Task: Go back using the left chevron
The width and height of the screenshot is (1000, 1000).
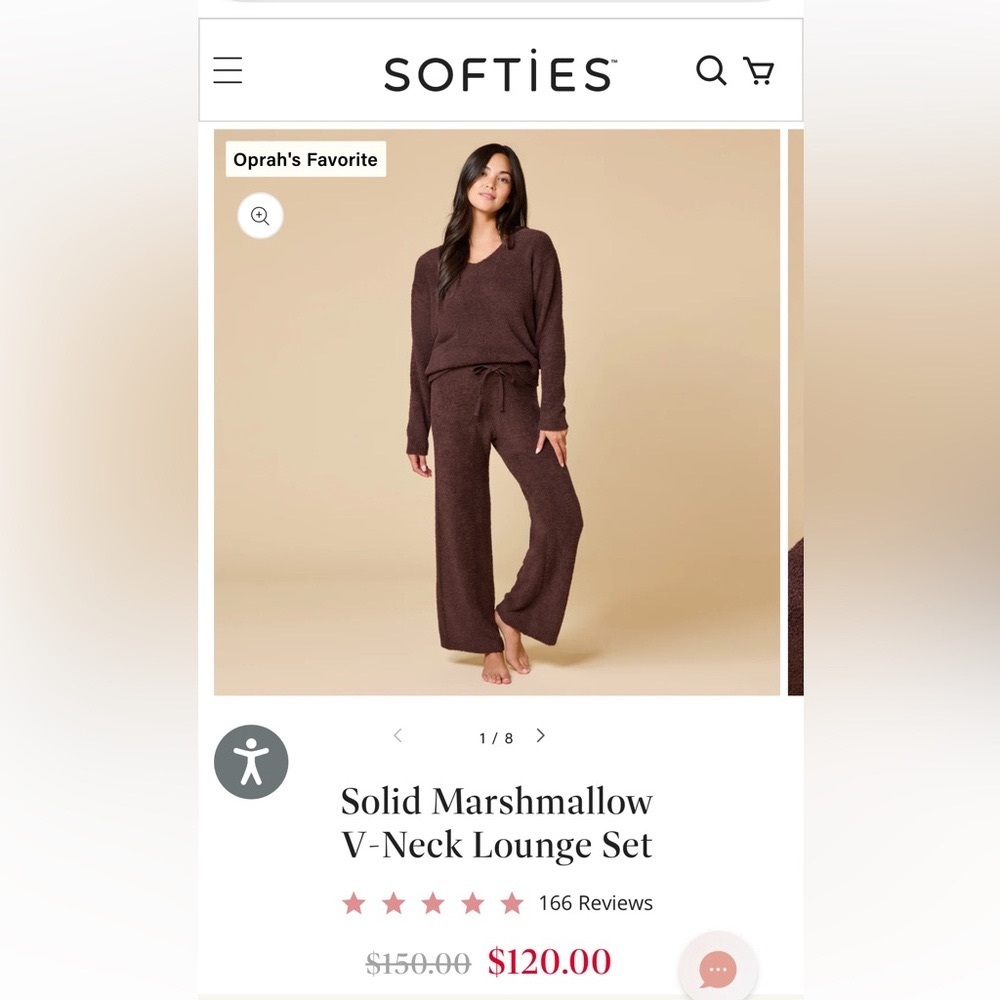Action: 397,736
